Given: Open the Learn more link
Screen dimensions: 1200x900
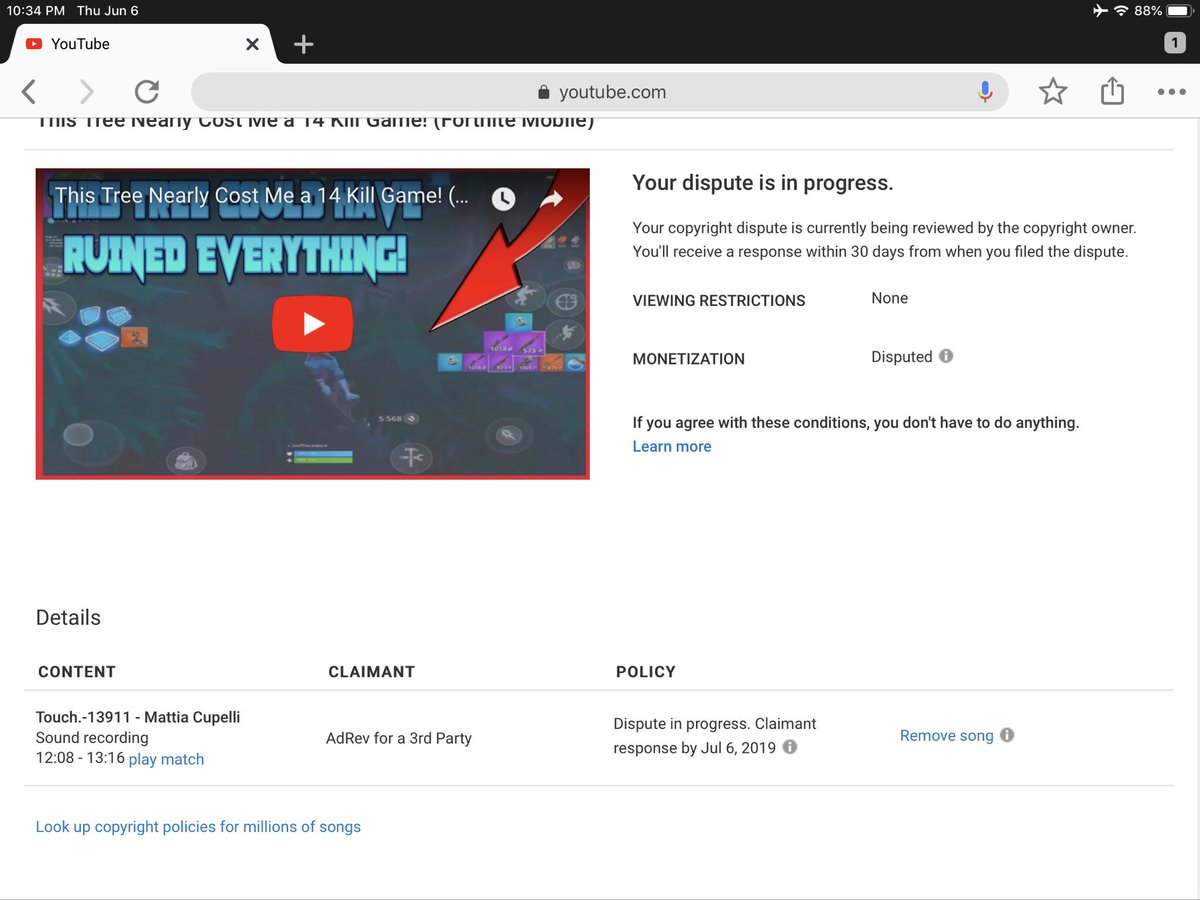Looking at the screenshot, I should pyautogui.click(x=672, y=447).
